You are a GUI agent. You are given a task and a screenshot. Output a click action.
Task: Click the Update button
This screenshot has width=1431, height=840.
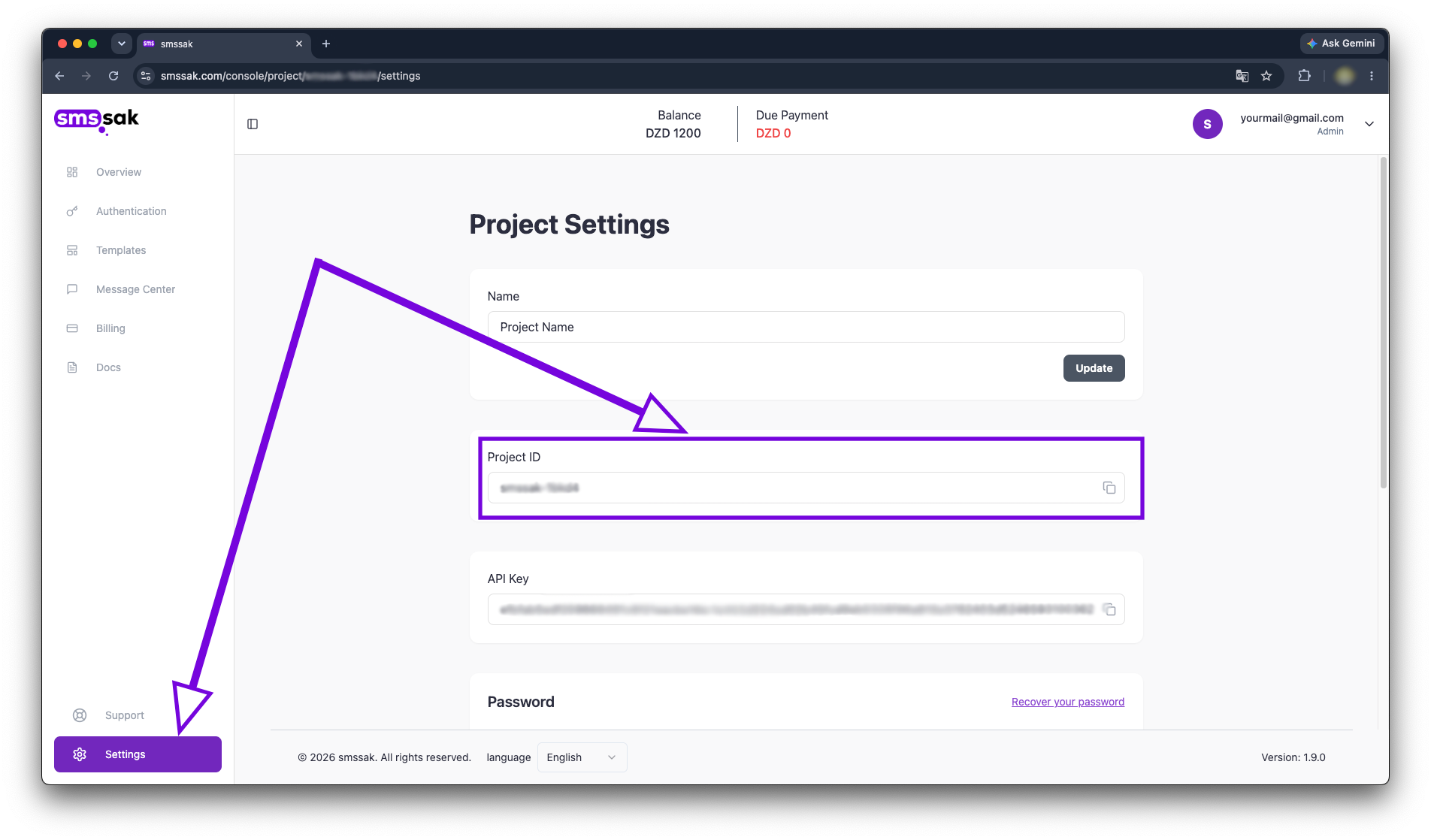coord(1094,368)
